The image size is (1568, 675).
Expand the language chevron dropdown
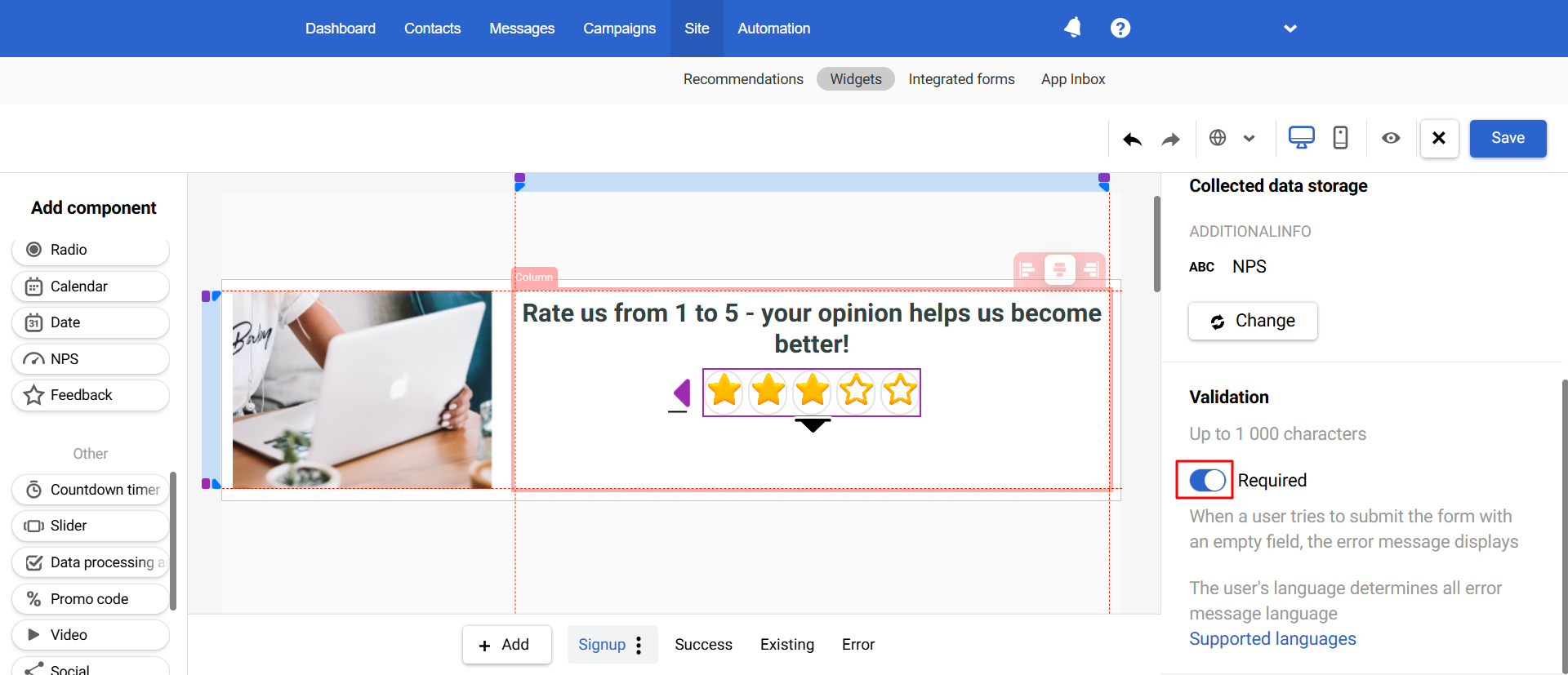click(1249, 139)
